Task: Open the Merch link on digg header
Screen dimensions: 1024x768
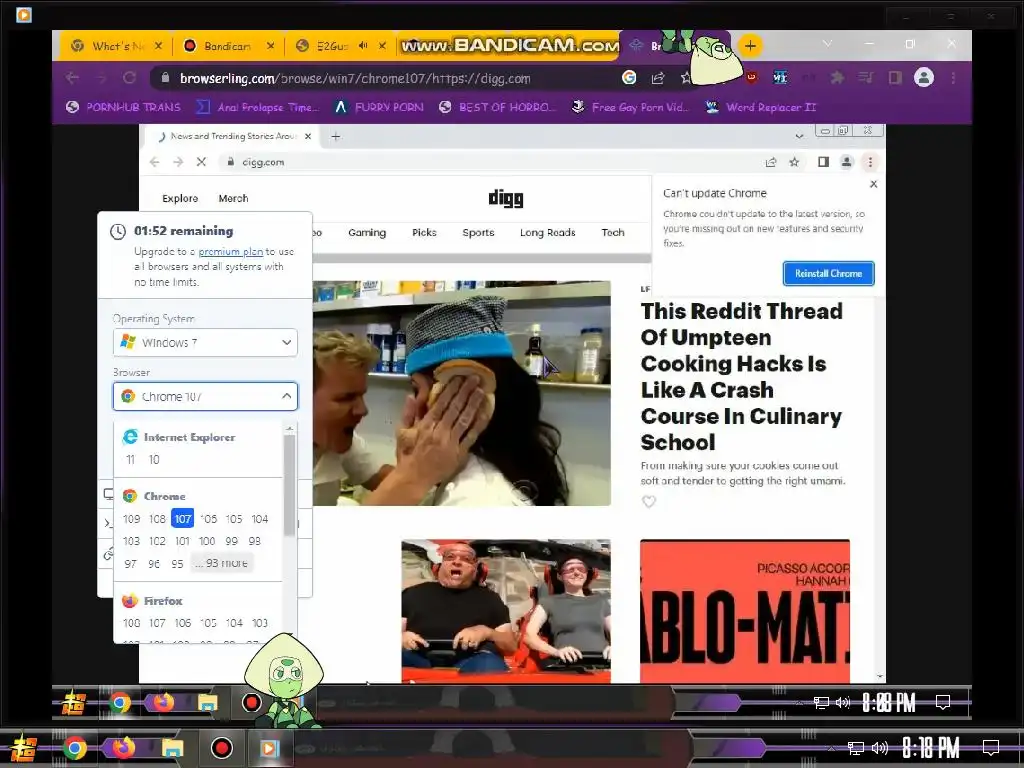Action: pyautogui.click(x=233, y=199)
